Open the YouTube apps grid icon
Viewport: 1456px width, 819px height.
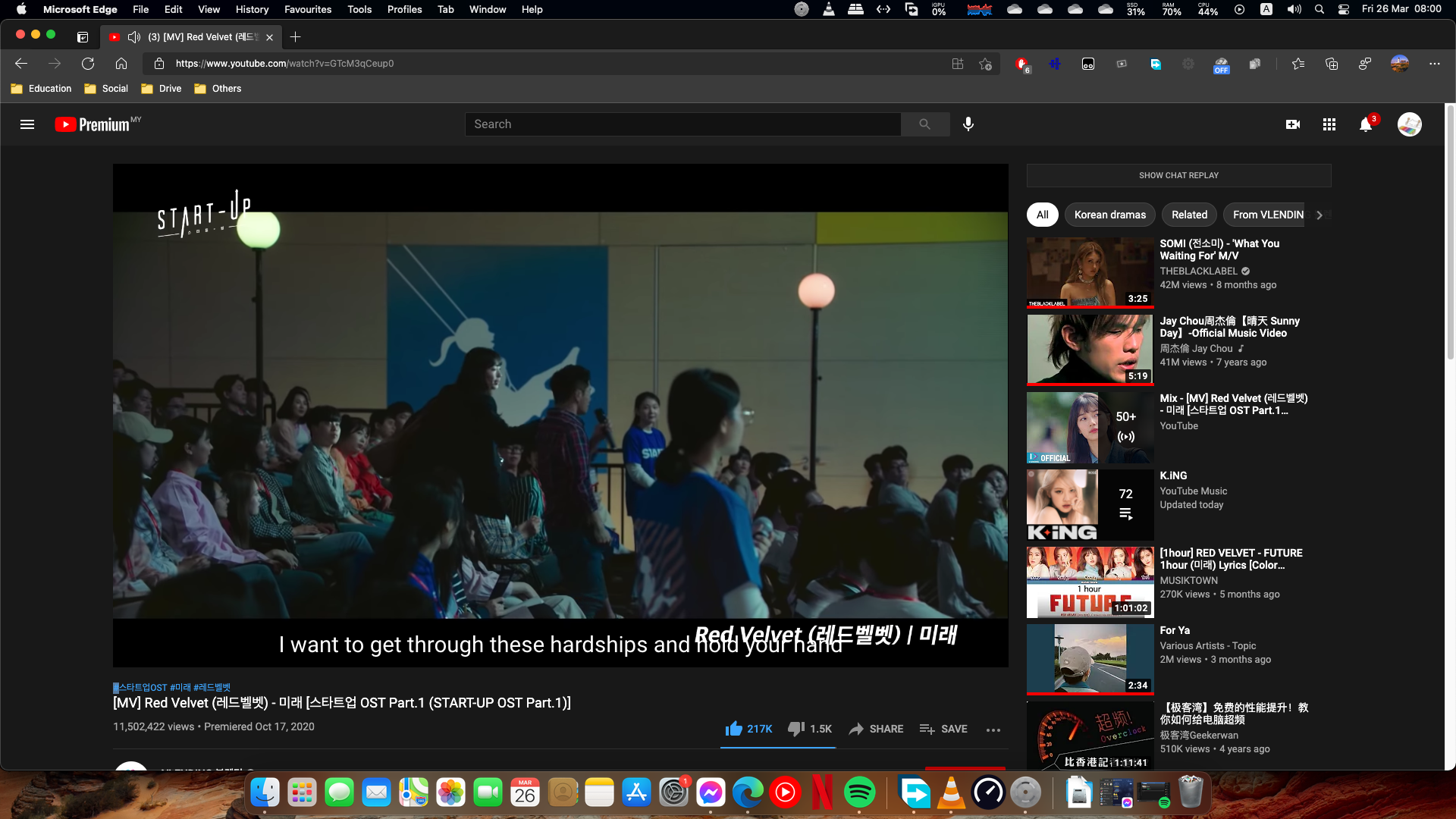point(1329,124)
